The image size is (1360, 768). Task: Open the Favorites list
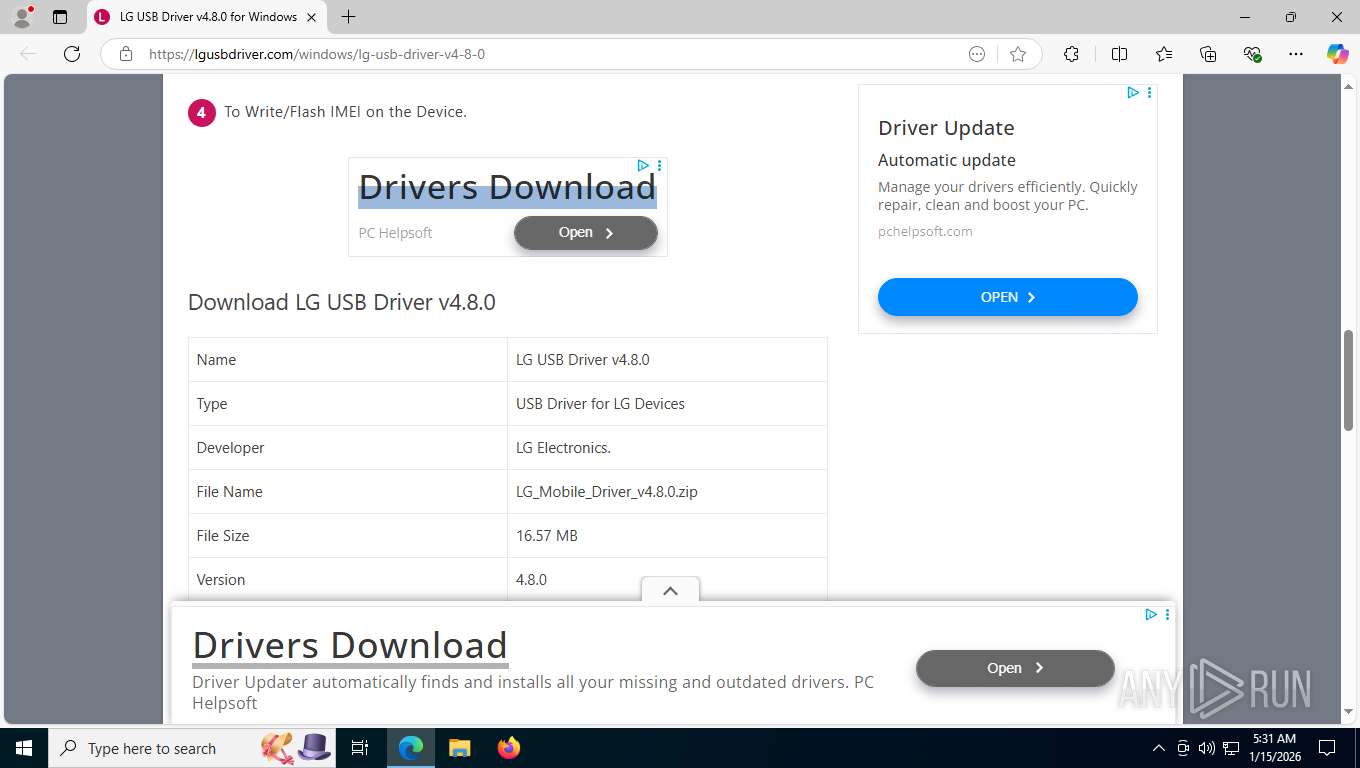tap(1164, 54)
